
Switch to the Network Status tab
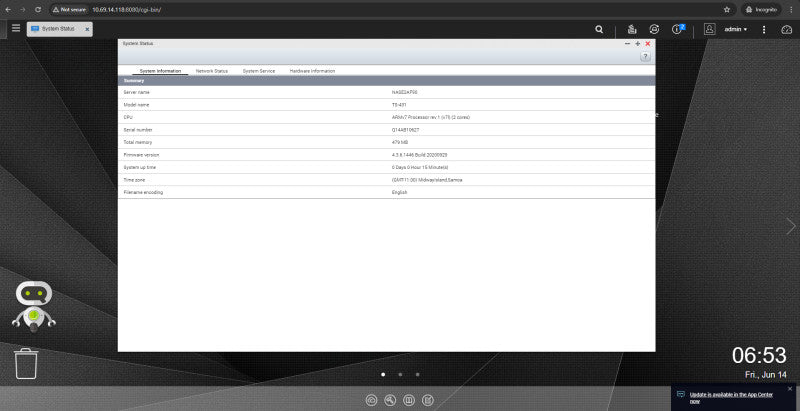coord(212,71)
